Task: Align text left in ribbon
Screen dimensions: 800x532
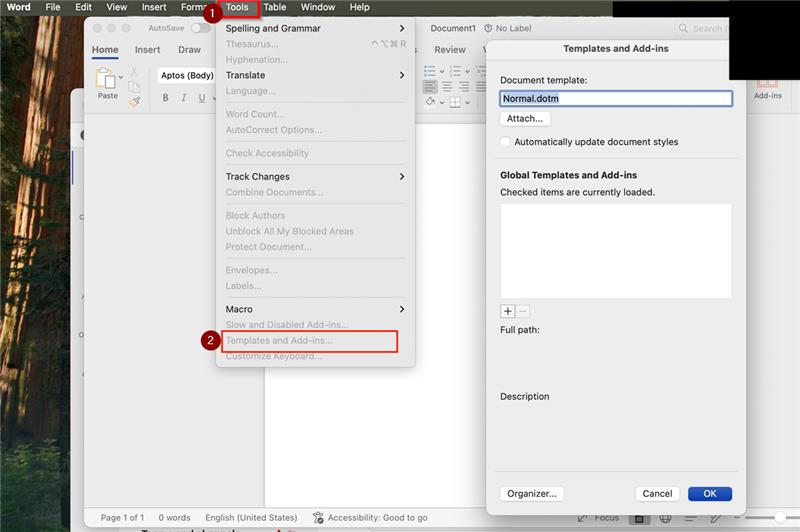Action: coord(430,87)
